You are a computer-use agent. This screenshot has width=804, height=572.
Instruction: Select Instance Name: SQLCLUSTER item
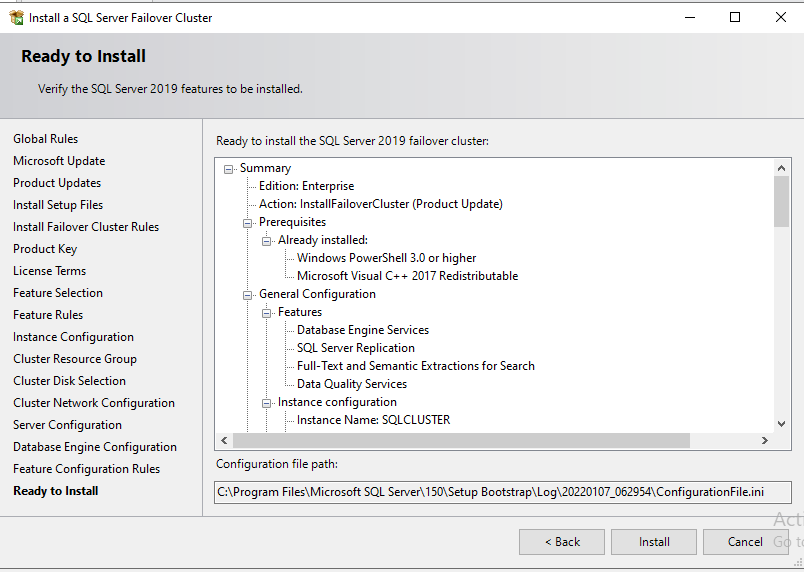pos(373,420)
